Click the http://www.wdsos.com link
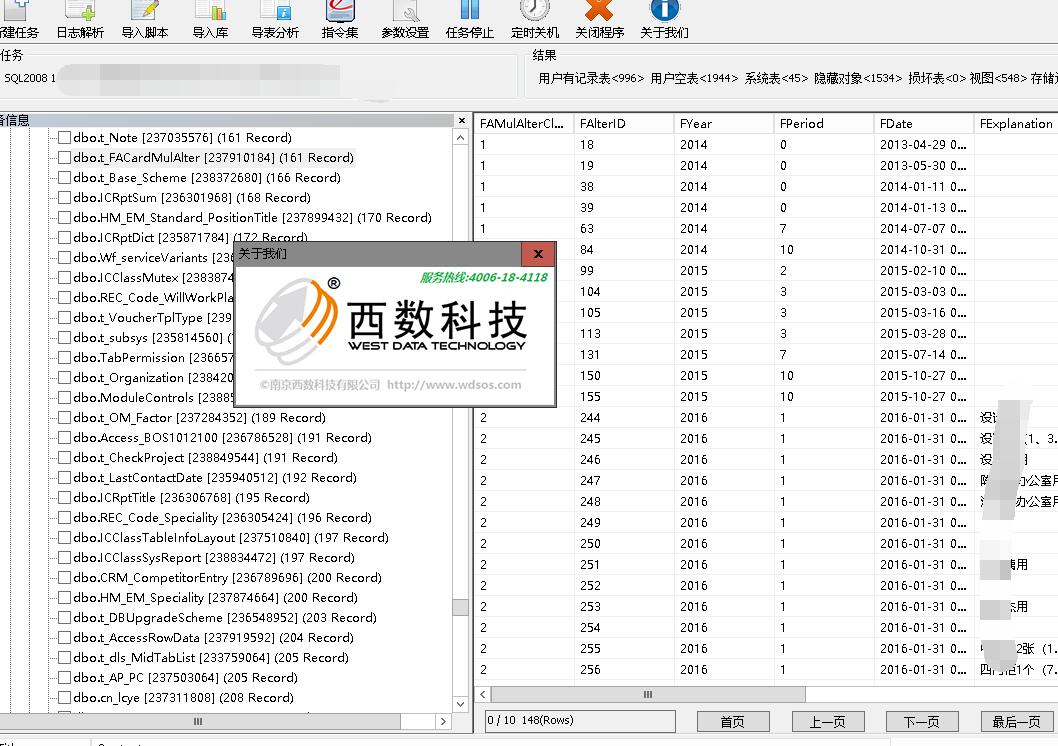The height and width of the screenshot is (746, 1058). tap(454, 384)
